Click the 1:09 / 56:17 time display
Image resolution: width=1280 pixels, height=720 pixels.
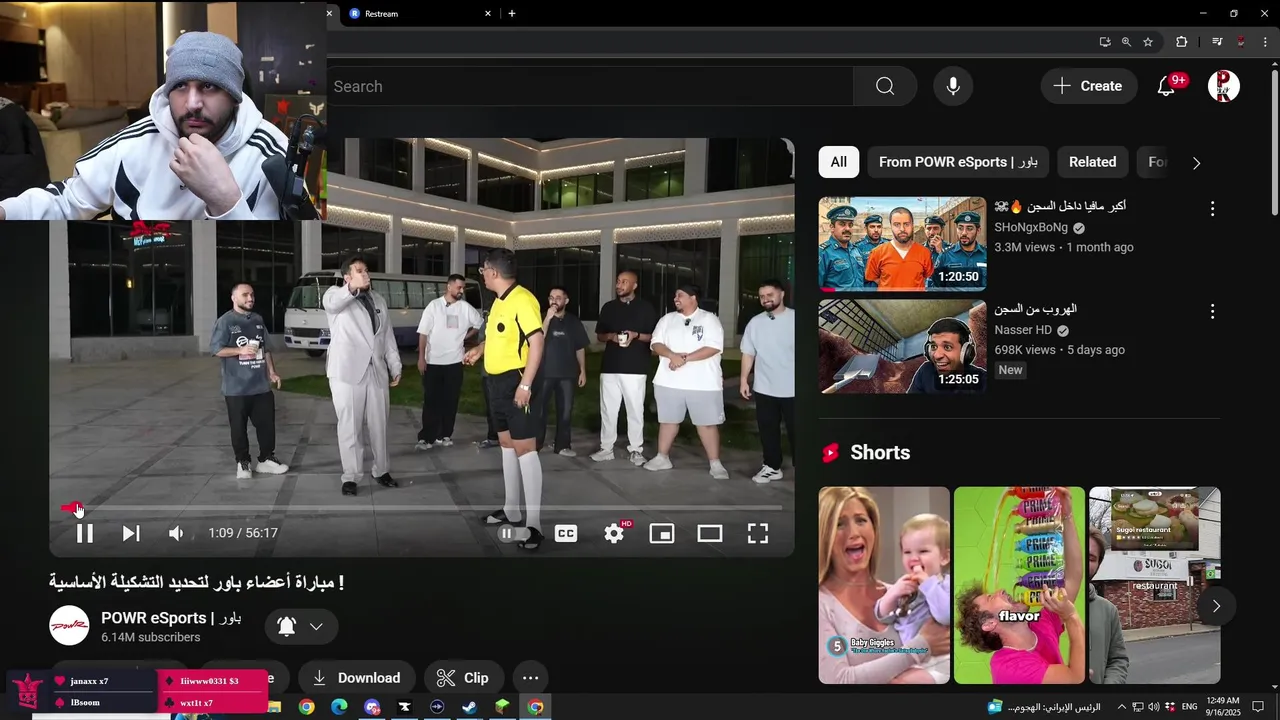(x=243, y=533)
